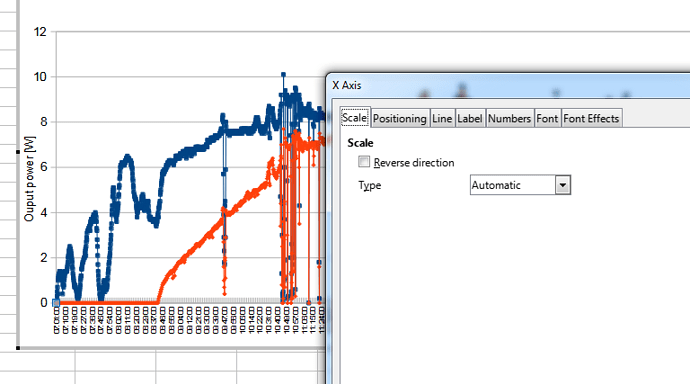Enable the Reverse direction checkbox
Viewport: 690px width, 384px height.
[x=364, y=162]
